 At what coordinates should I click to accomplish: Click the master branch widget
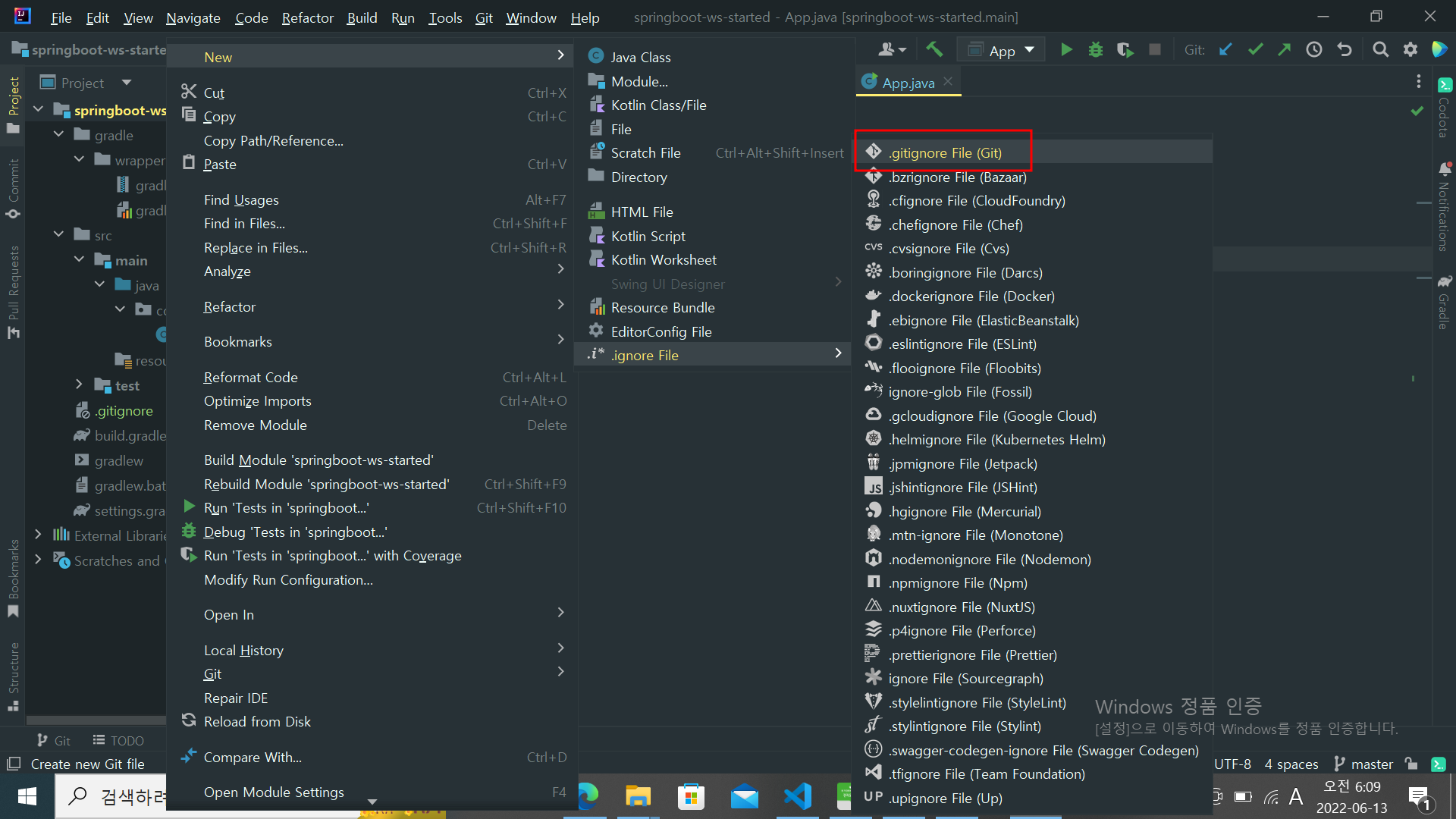pyautogui.click(x=1363, y=764)
